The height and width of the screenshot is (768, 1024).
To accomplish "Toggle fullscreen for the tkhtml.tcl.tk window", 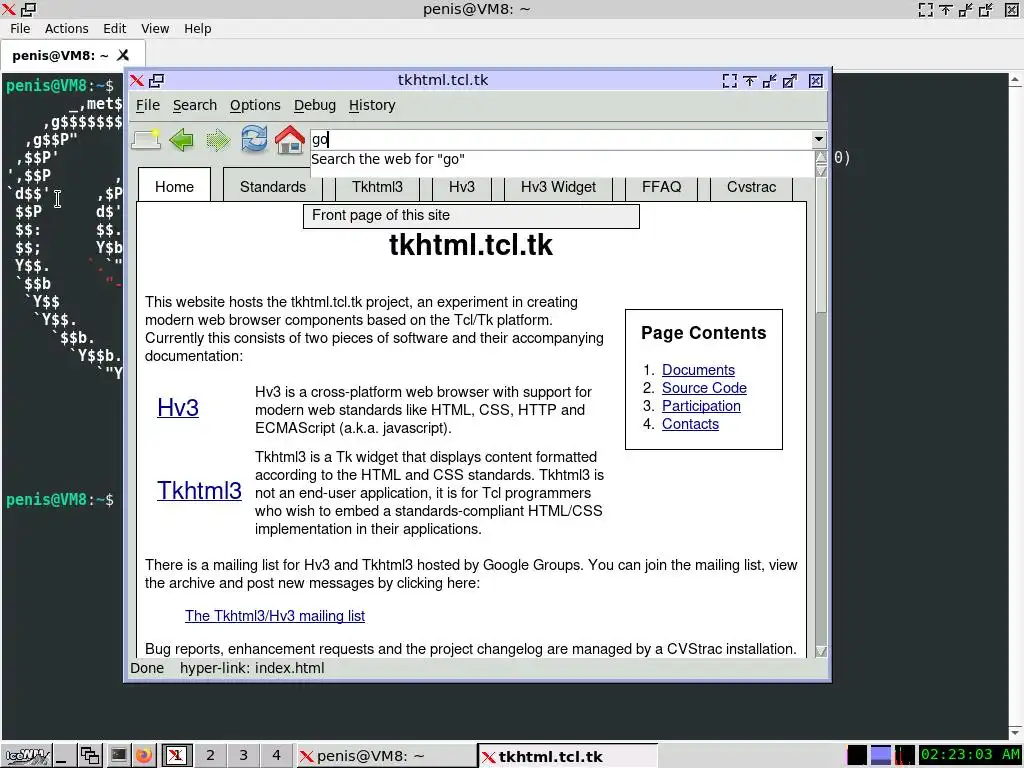I will coord(729,80).
